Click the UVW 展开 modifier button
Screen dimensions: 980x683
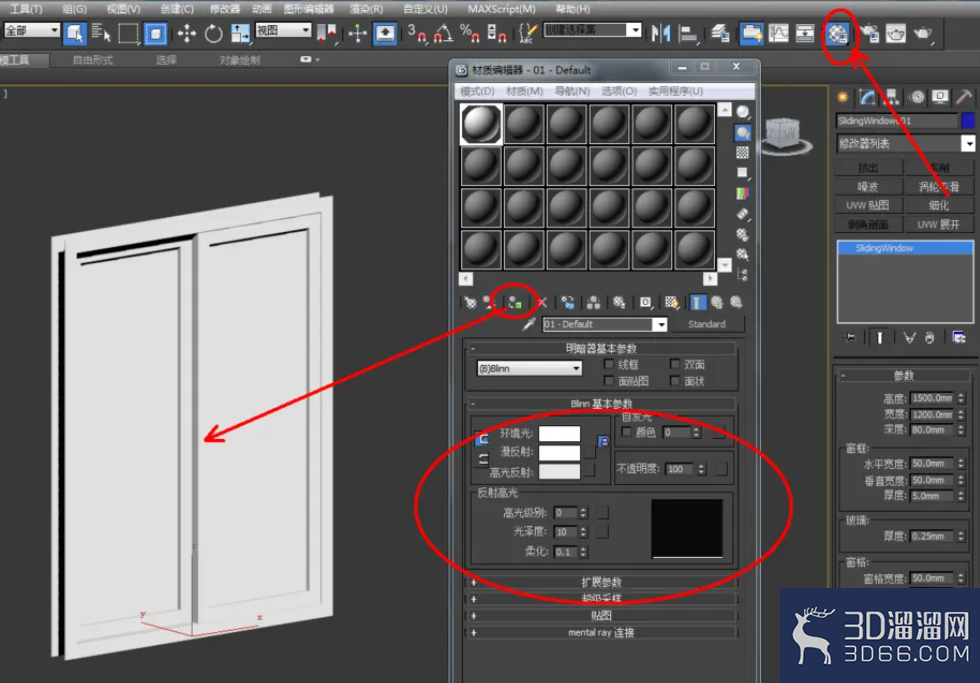pyautogui.click(x=938, y=224)
